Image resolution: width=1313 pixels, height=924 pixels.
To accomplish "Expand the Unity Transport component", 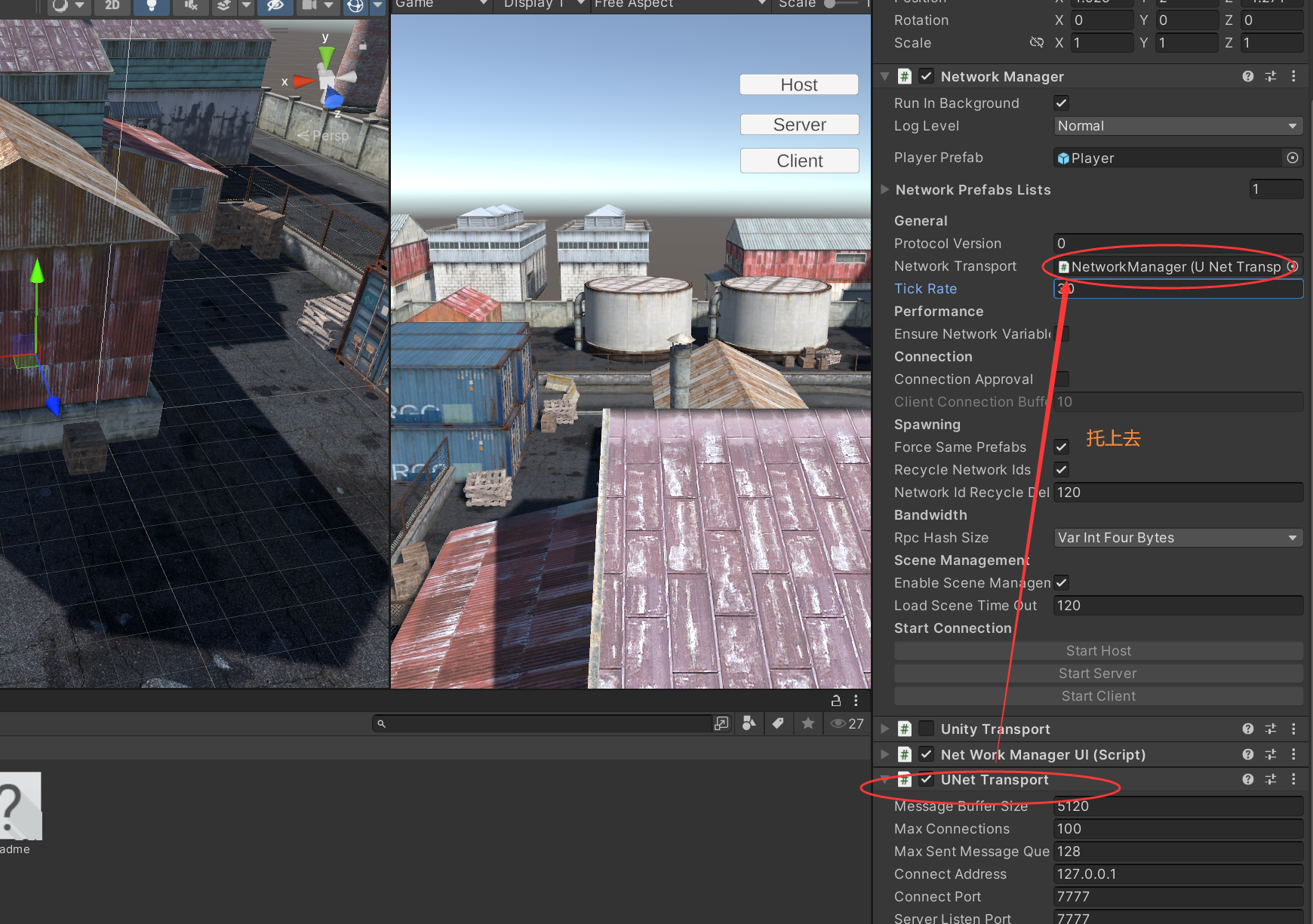I will [x=884, y=729].
